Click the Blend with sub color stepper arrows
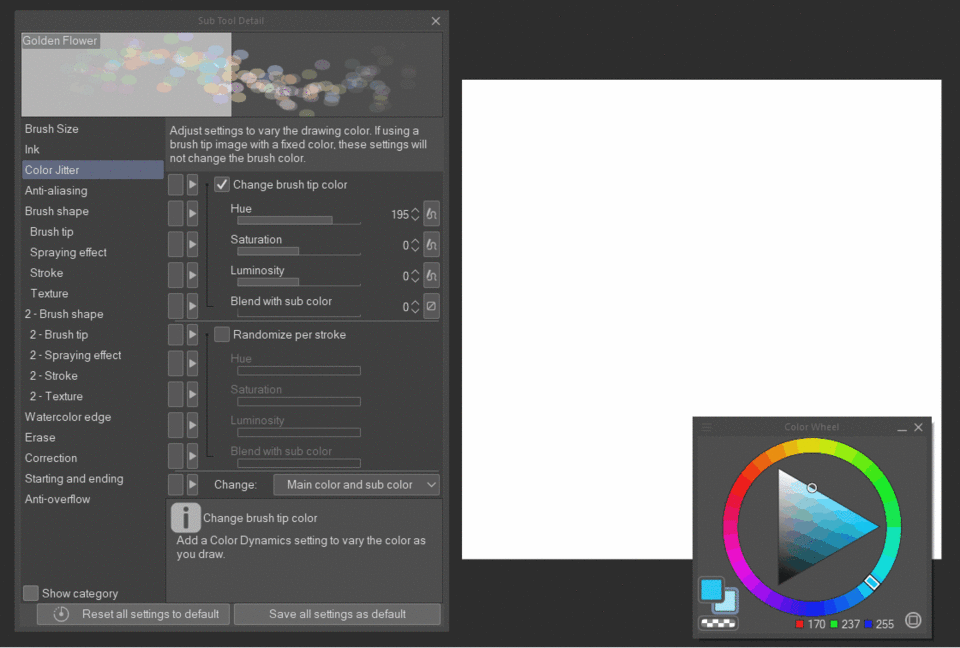This screenshot has height=648, width=960. point(415,306)
